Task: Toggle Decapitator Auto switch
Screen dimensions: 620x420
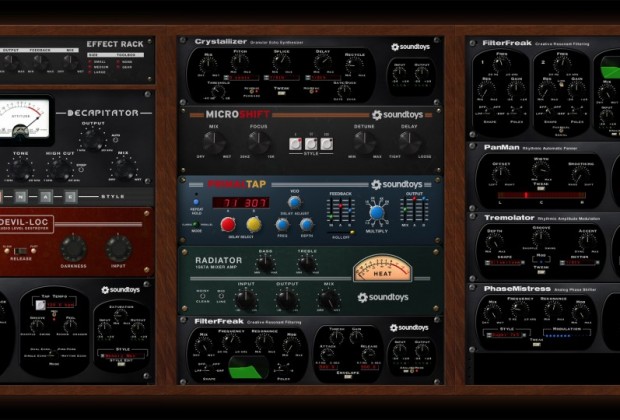Action: [115, 140]
